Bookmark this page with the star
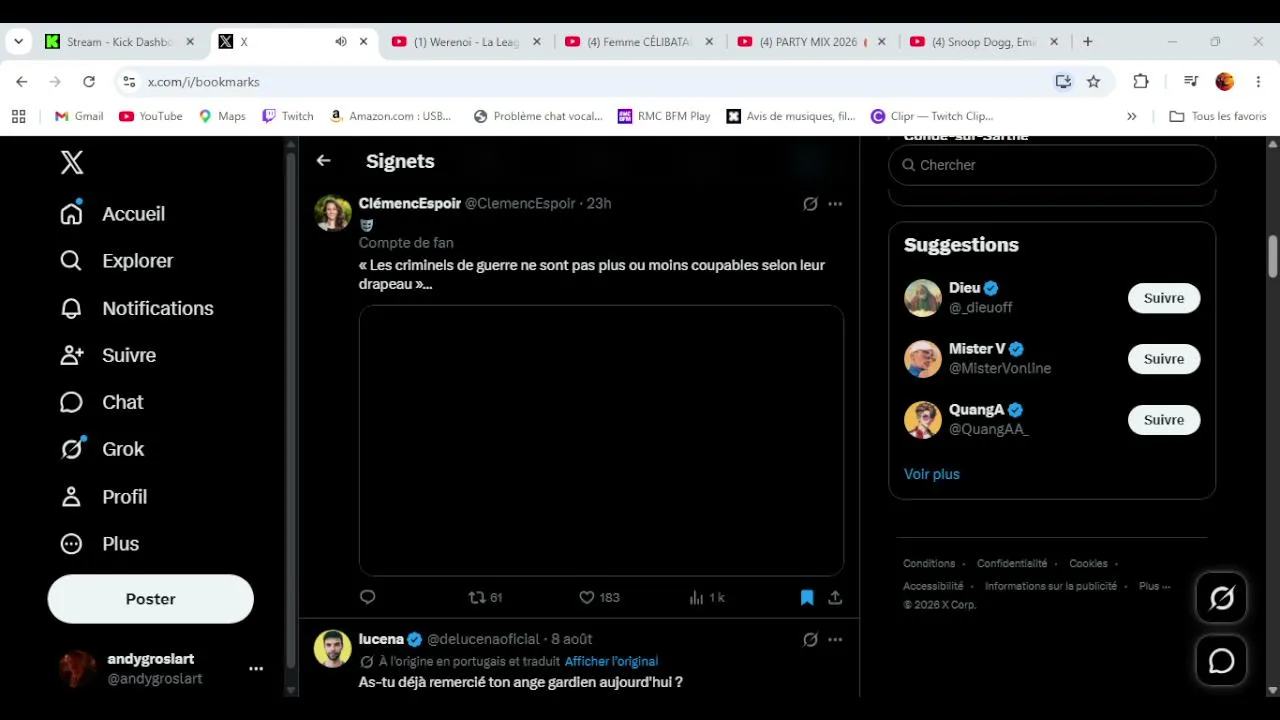The height and width of the screenshot is (720, 1280). (1094, 82)
